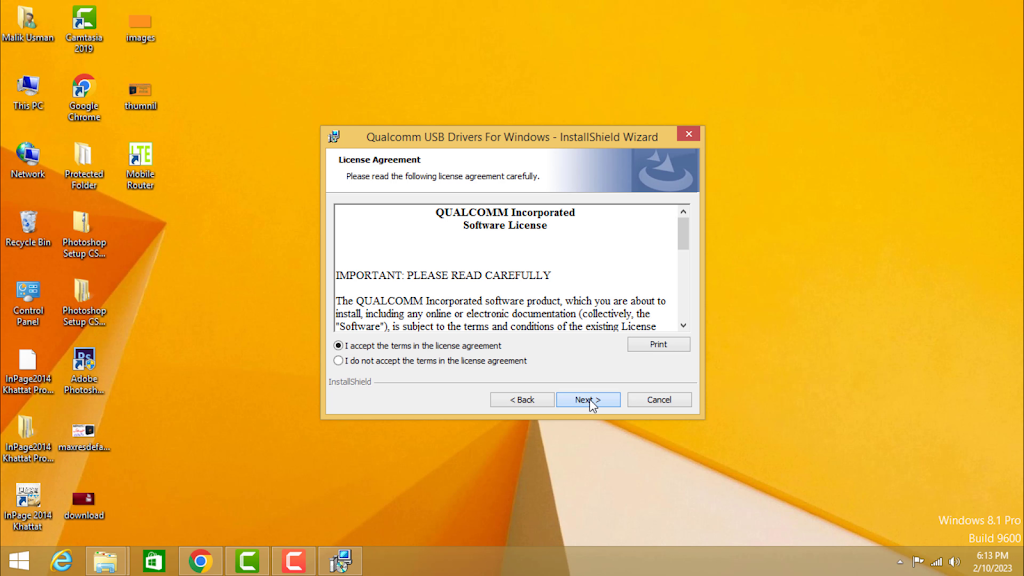Open the Windows Start button
Viewport: 1024px width, 576px height.
click(x=19, y=561)
